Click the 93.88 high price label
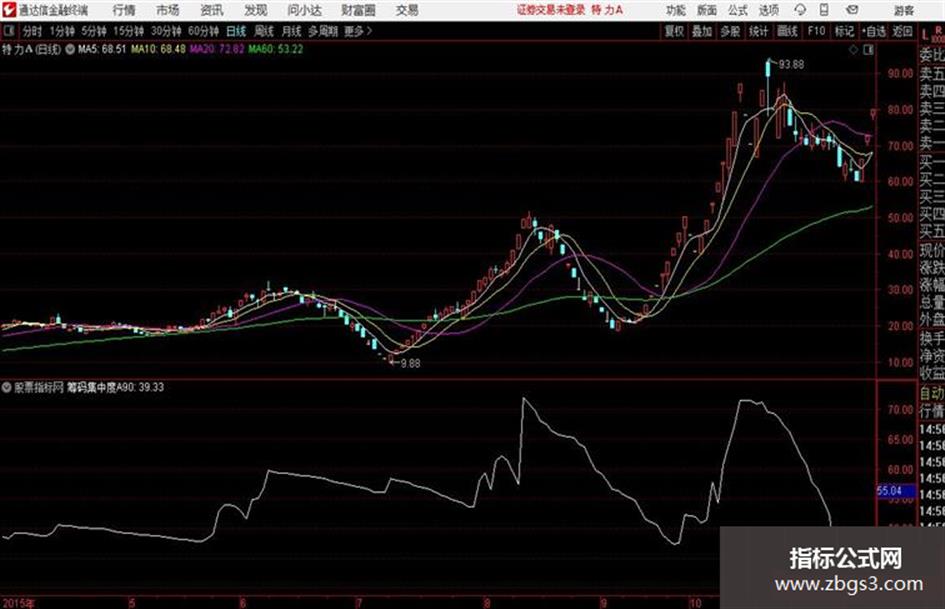This screenshot has height=609, width=945. tap(791, 64)
